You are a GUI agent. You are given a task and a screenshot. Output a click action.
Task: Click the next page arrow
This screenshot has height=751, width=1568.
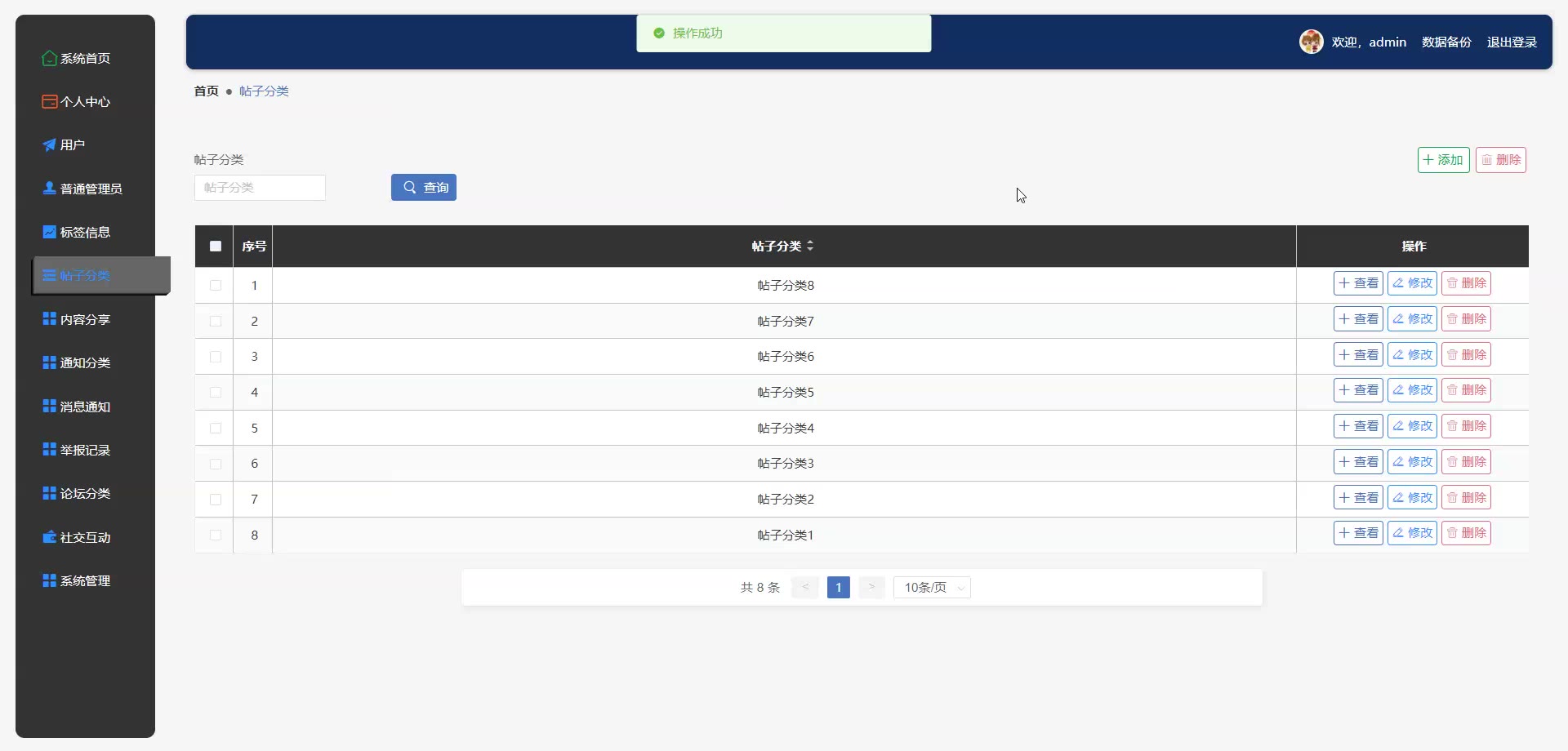click(871, 588)
